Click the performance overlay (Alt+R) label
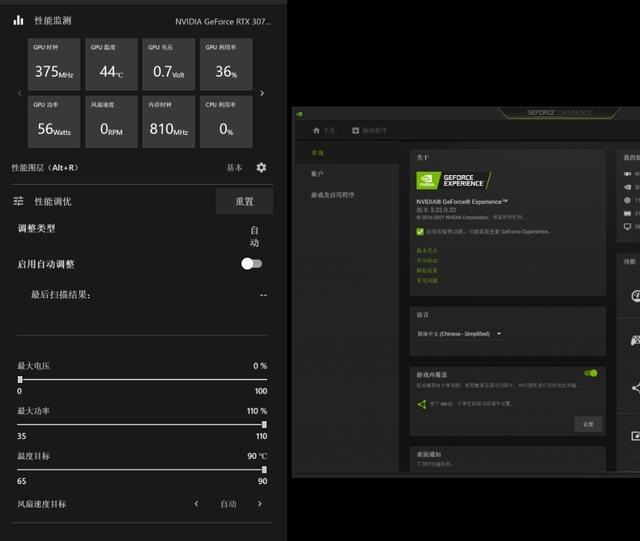Viewport: 640px width, 541px height. 44,167
